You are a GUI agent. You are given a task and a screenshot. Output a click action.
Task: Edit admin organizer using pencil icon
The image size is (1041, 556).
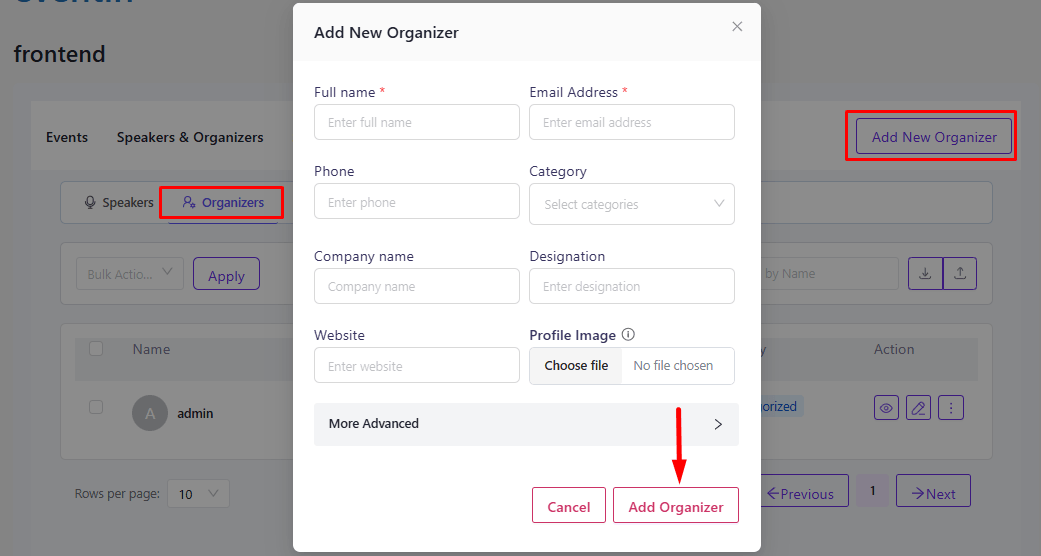(918, 408)
